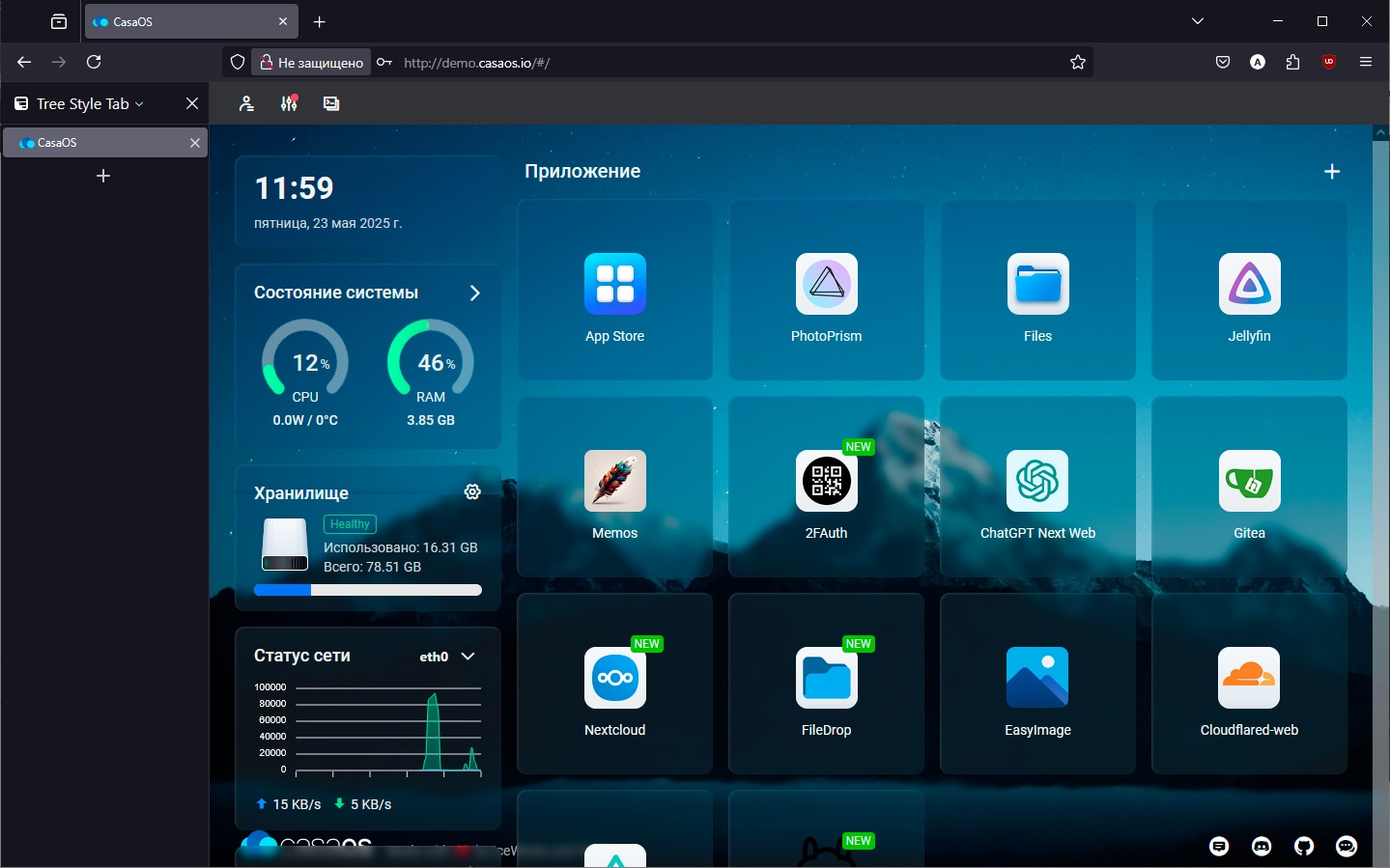Click the 'Приложение' section heading
Image resolution: width=1390 pixels, height=868 pixels.
[x=582, y=171]
